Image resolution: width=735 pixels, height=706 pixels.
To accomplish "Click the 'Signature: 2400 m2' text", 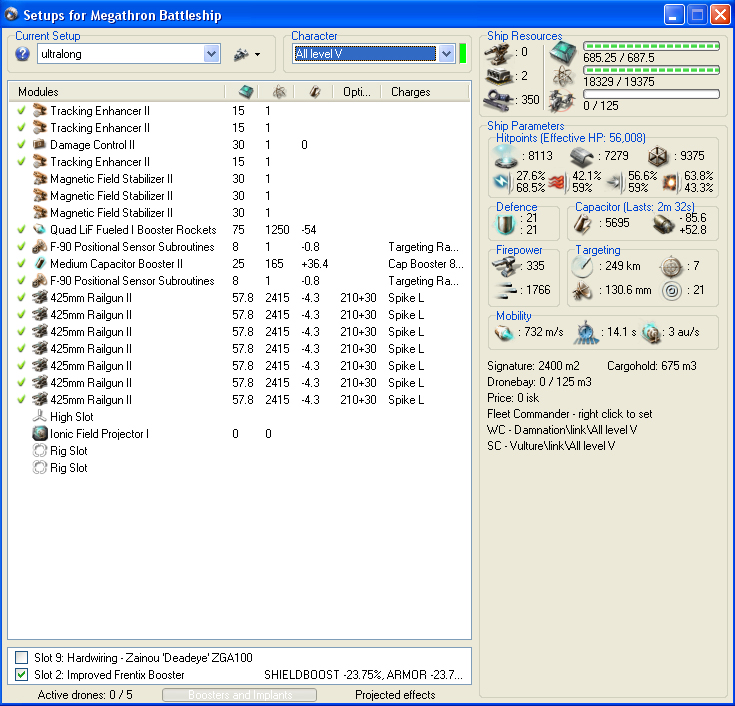I will click(x=533, y=366).
